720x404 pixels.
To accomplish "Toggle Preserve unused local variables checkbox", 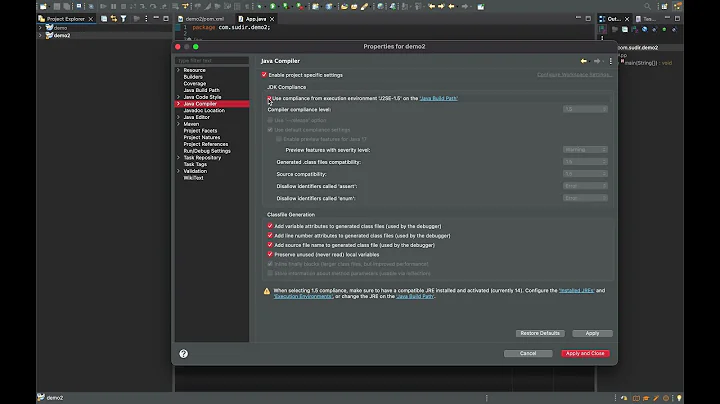I will [270, 254].
